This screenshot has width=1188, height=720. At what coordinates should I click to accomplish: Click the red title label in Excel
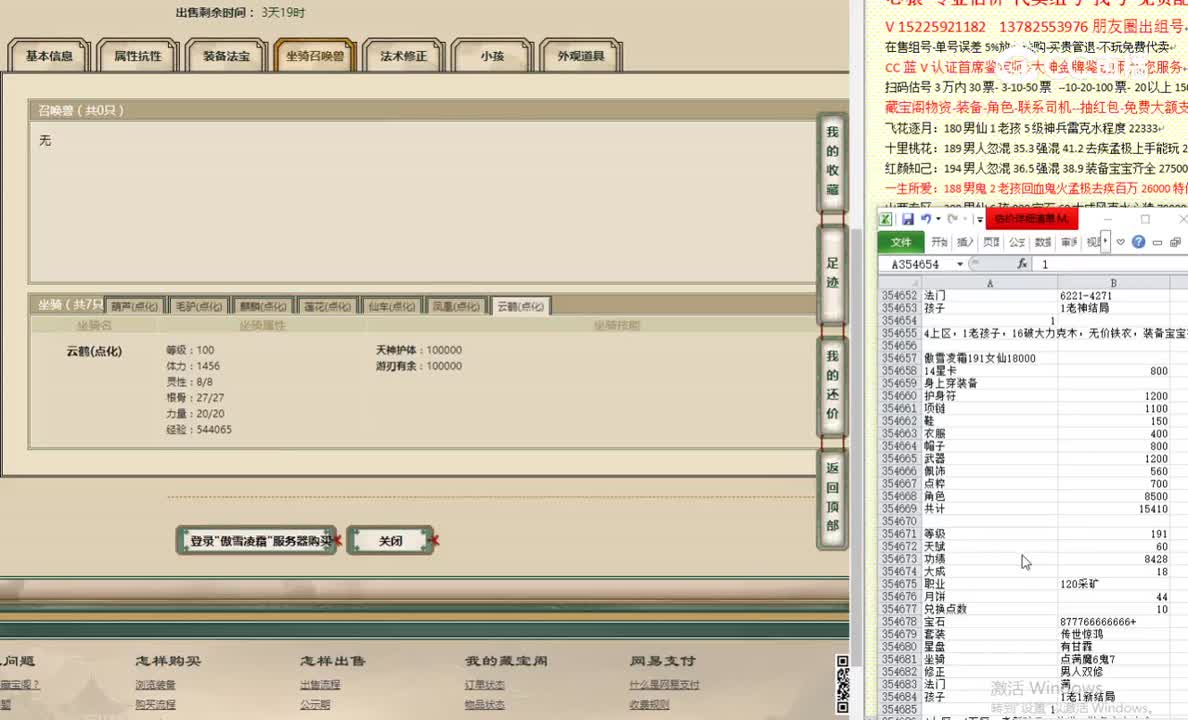(1031, 219)
